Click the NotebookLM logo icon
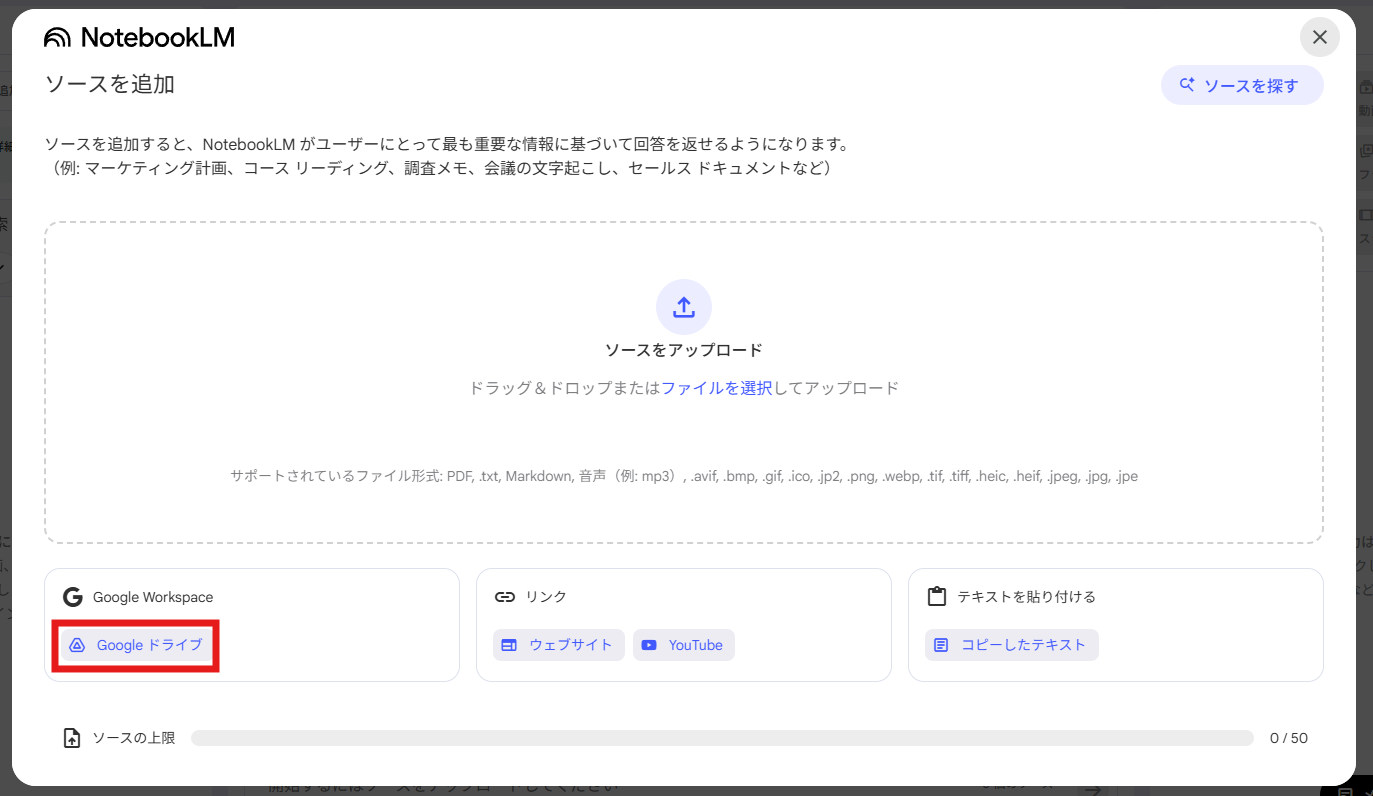The height and width of the screenshot is (796, 1373). coord(58,38)
